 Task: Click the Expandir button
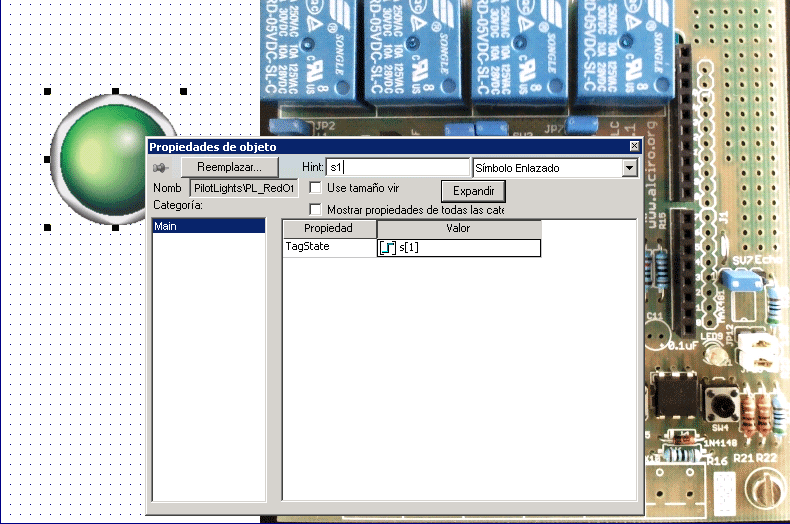[473, 191]
